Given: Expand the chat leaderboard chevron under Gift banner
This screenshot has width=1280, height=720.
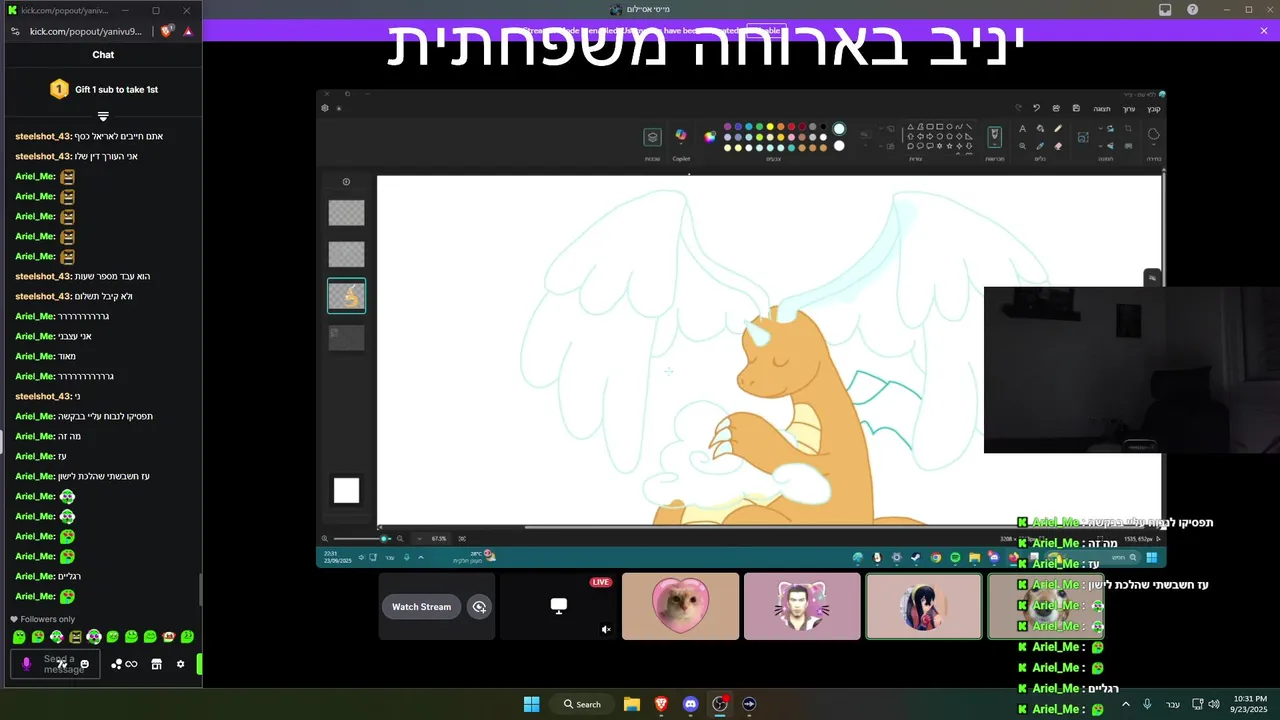Looking at the screenshot, I should (103, 117).
